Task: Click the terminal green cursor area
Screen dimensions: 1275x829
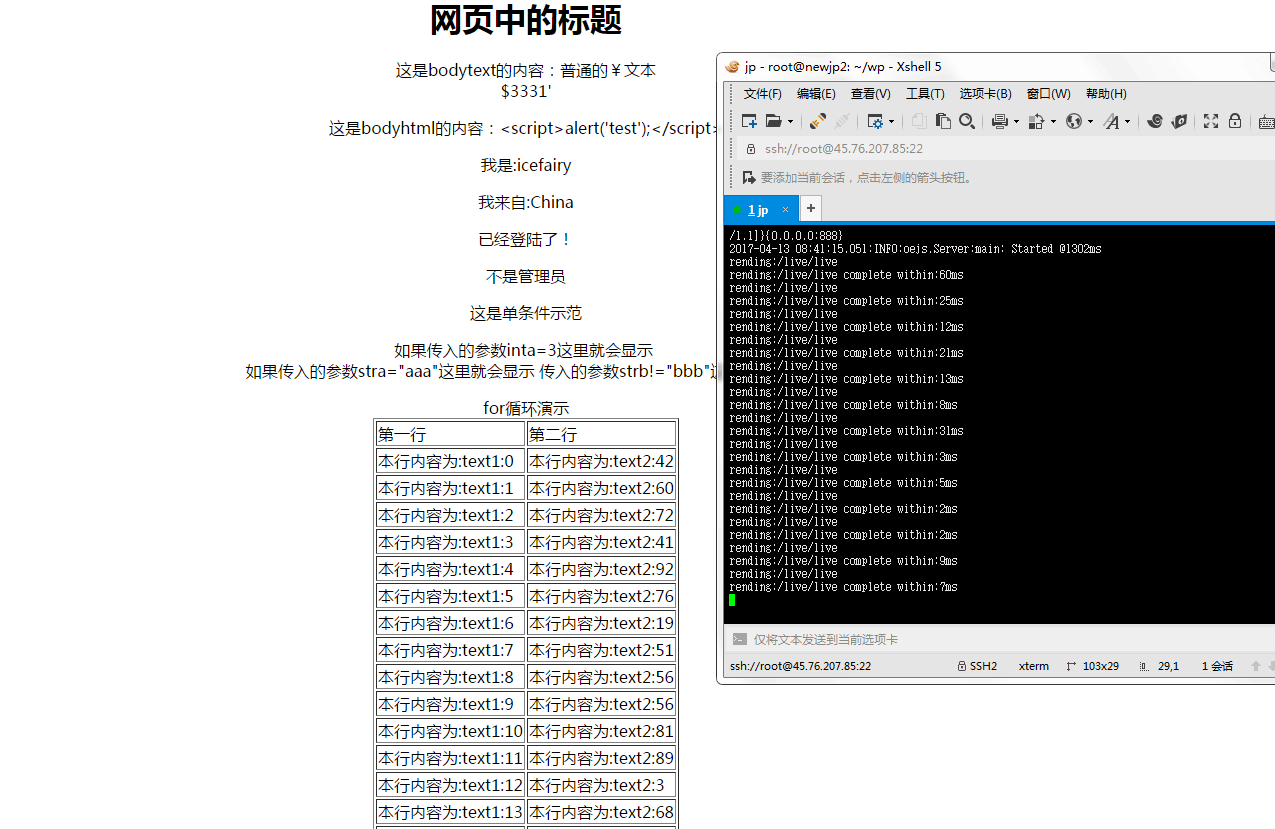Action: 732,600
